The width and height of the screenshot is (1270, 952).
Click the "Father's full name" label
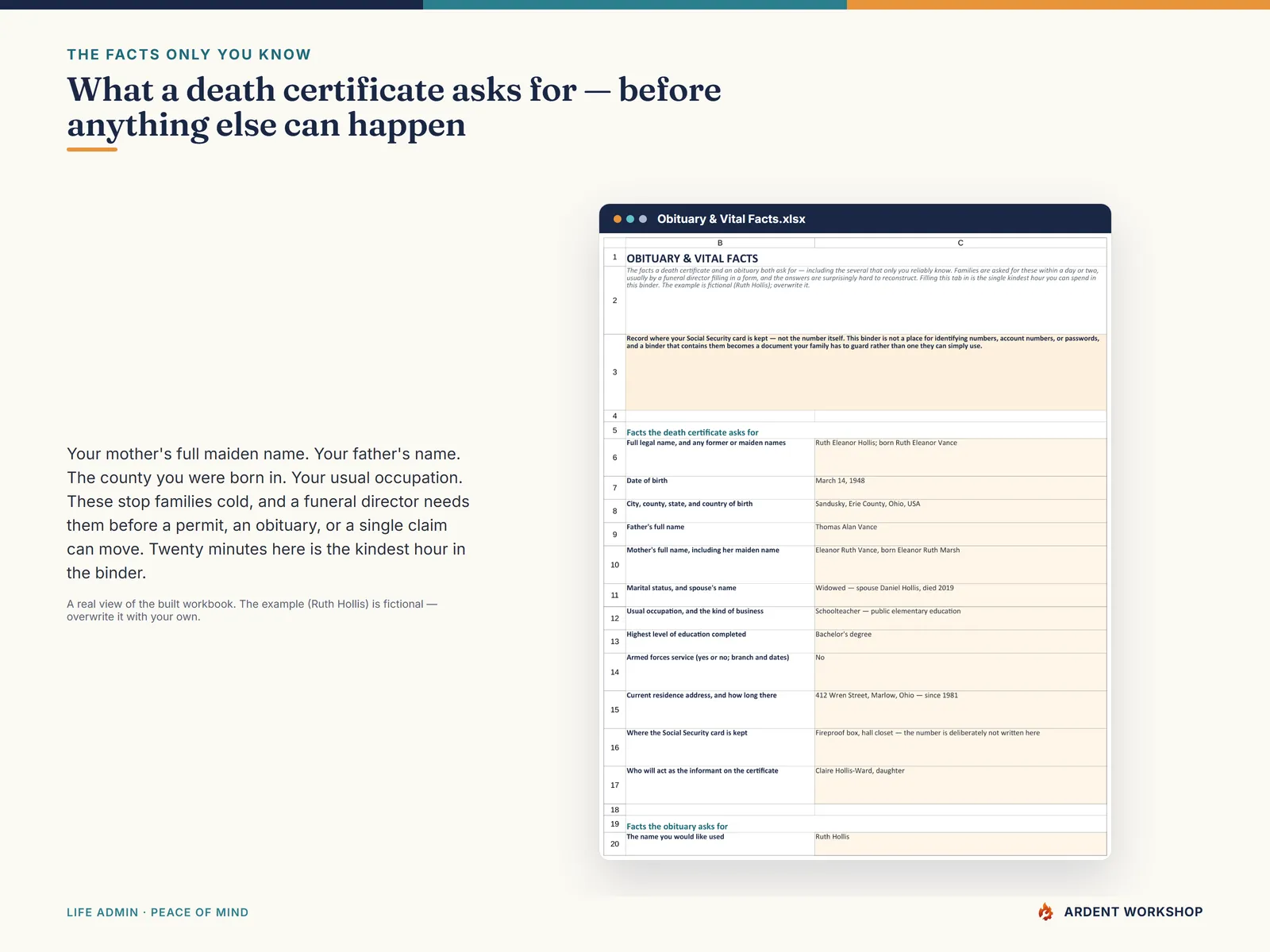click(x=720, y=534)
